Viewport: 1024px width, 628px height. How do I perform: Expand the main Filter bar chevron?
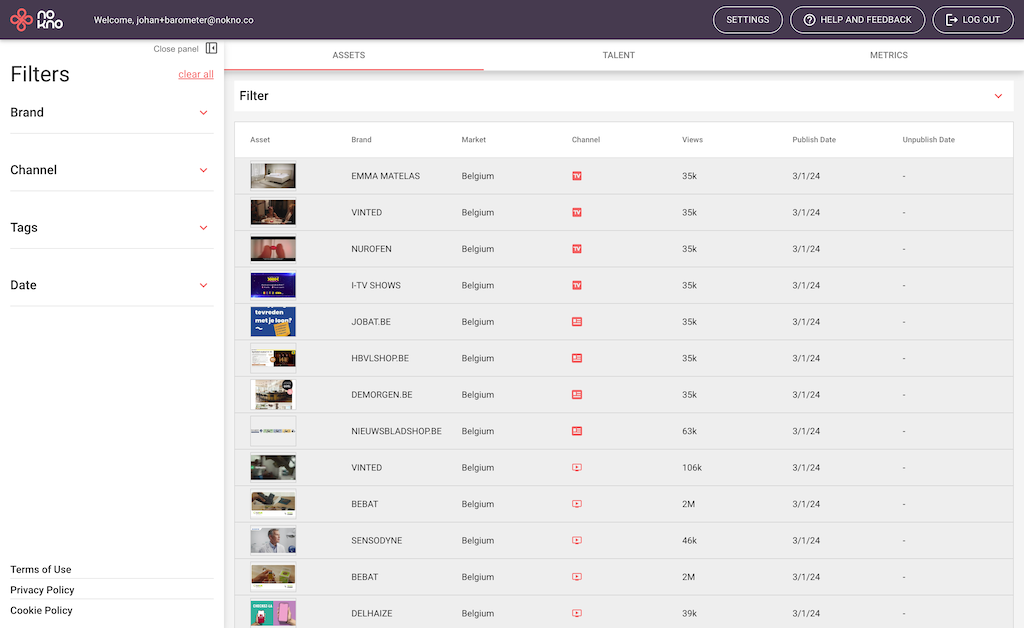point(998,96)
